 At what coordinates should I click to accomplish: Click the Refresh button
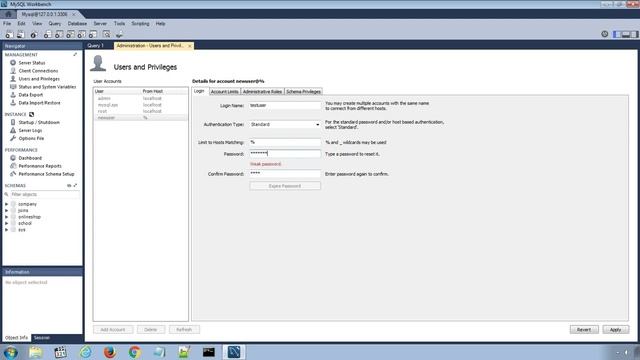pyautogui.click(x=184, y=330)
